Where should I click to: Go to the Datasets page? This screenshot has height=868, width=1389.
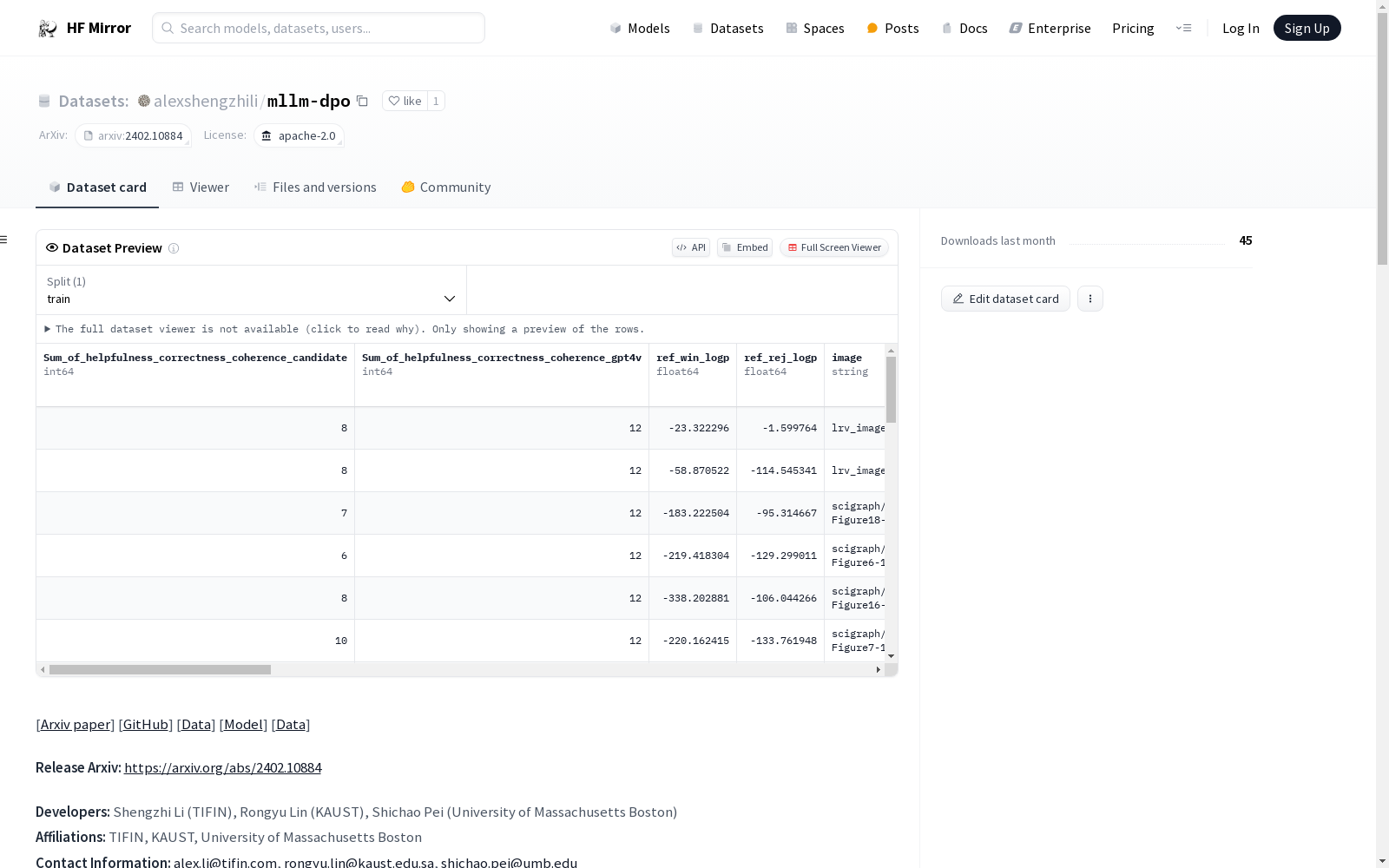click(727, 29)
